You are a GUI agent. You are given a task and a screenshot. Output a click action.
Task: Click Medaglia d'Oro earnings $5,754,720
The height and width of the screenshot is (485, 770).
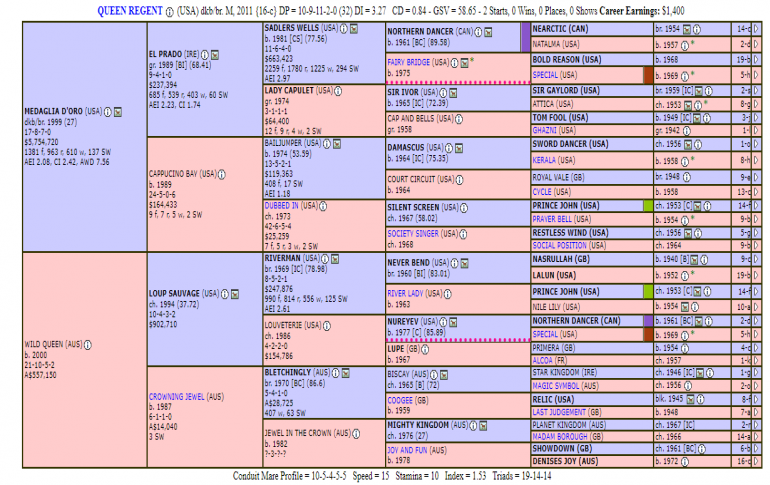point(41,142)
